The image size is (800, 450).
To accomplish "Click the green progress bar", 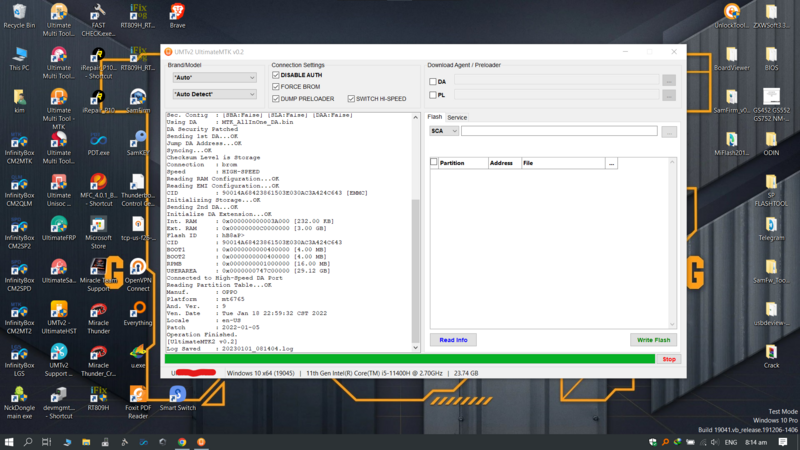I will [x=410, y=359].
